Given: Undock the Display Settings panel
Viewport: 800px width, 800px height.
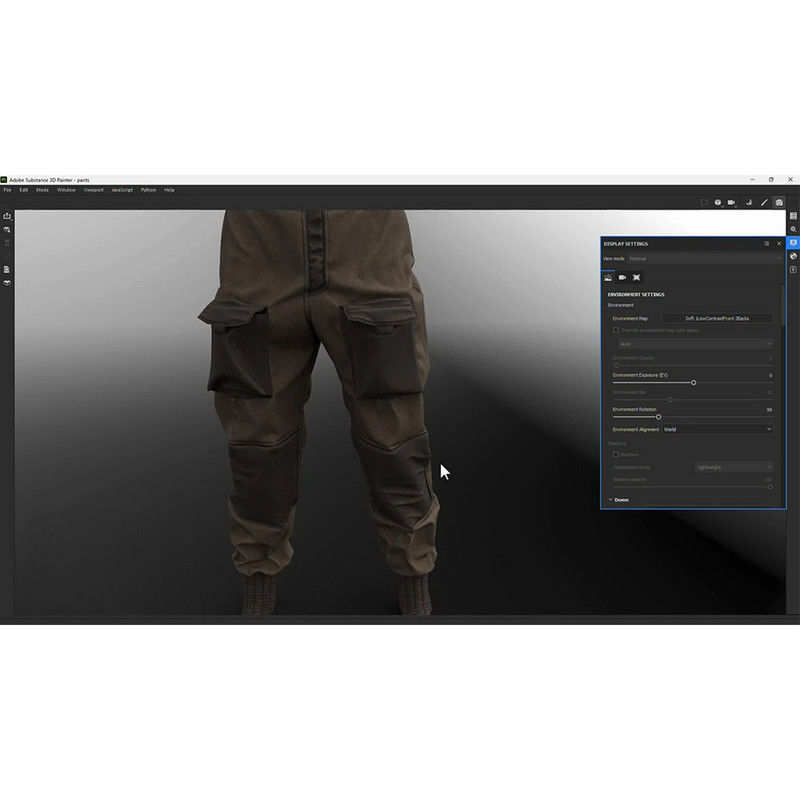Looking at the screenshot, I should click(x=767, y=243).
